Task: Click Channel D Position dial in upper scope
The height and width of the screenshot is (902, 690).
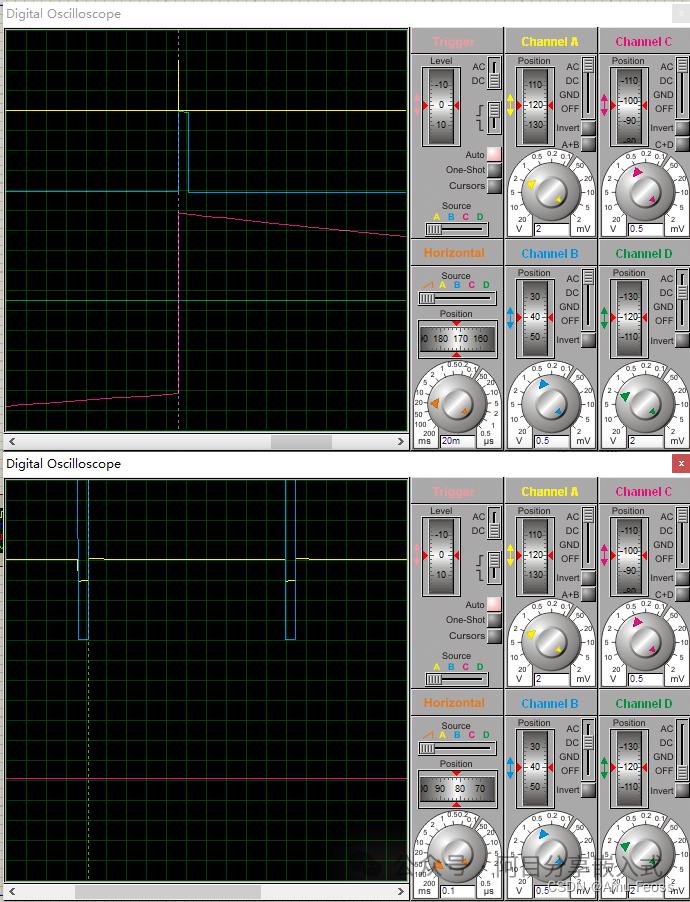Action: point(630,318)
